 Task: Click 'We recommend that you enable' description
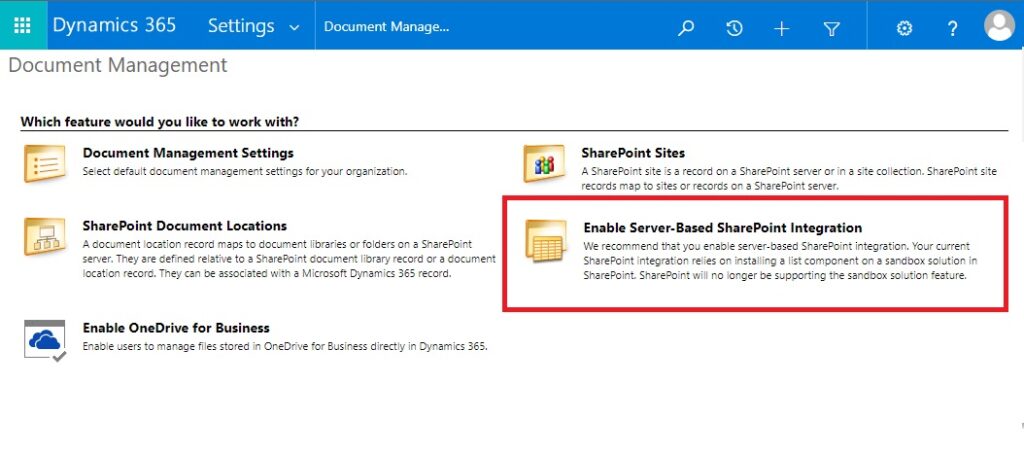[x=780, y=261]
